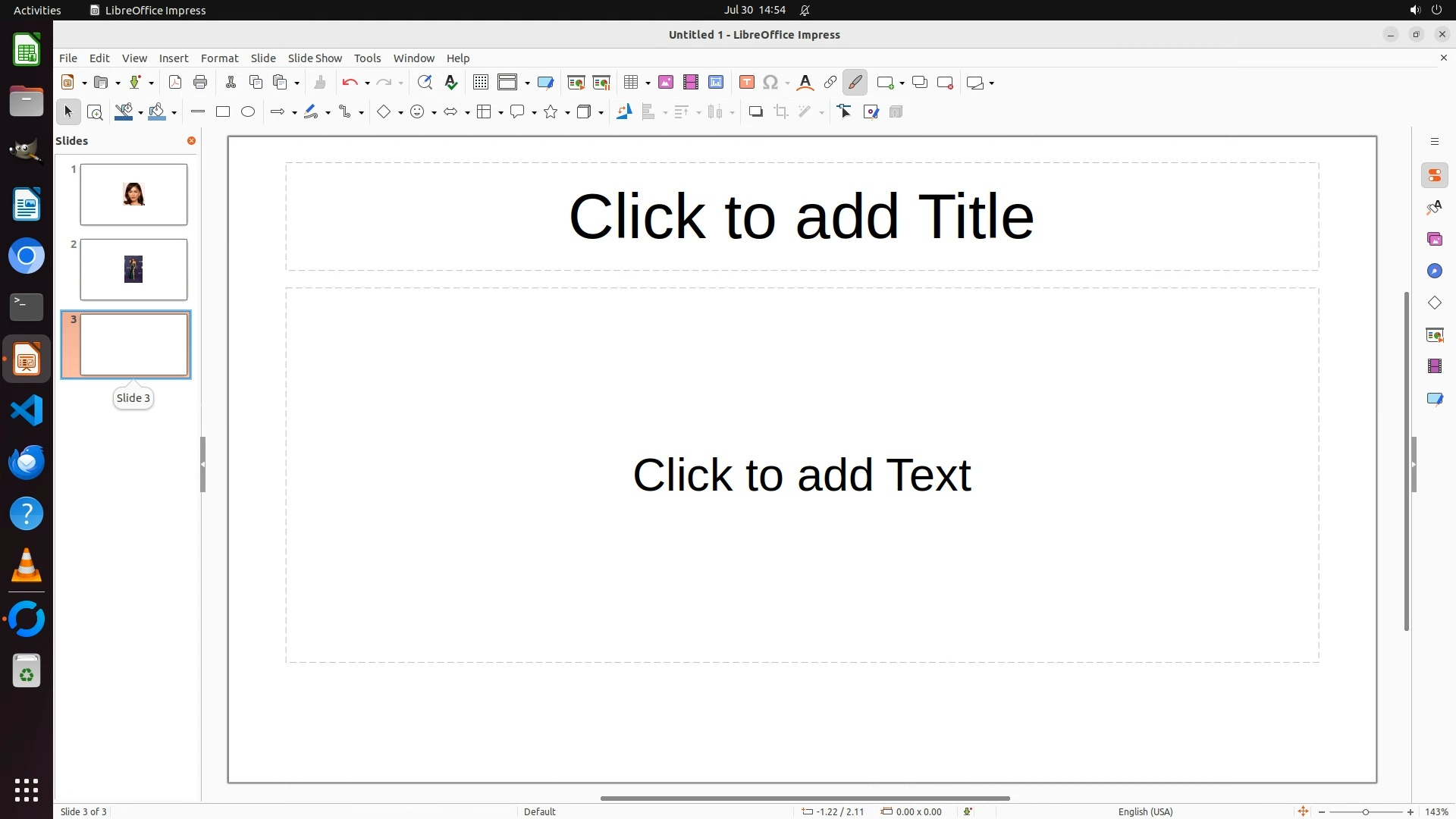Insert a text box with the toolbar icon

(747, 83)
